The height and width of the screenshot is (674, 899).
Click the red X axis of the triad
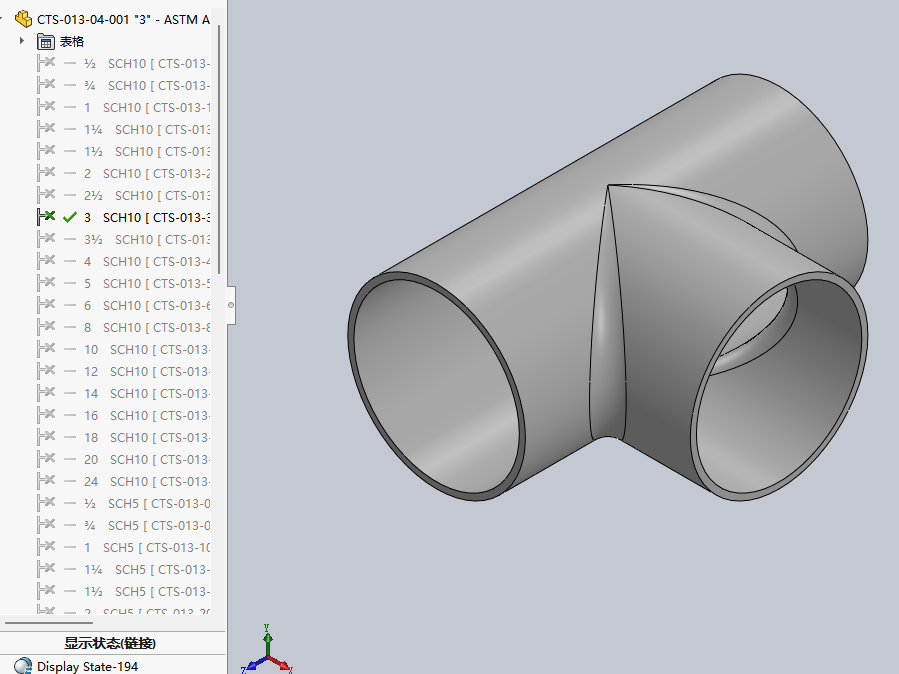click(280, 664)
